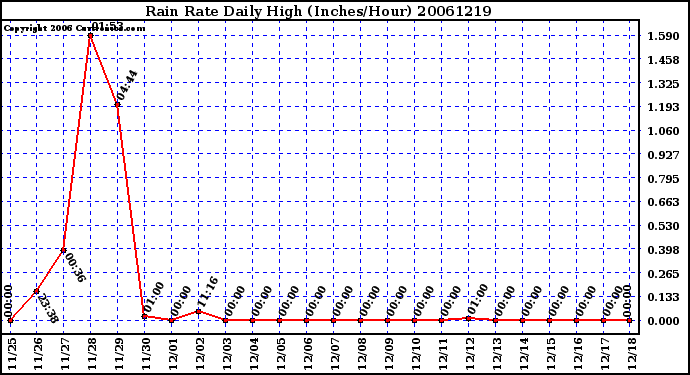The height and width of the screenshot is (375, 690).
Task: Click the 04:44 time annotation
Action: (x=127, y=85)
